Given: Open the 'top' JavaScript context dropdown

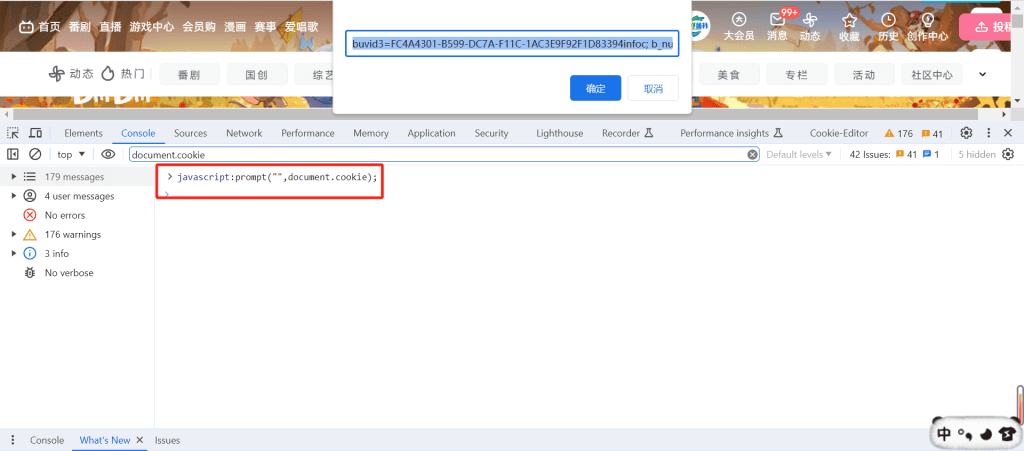Looking at the screenshot, I should (x=71, y=154).
